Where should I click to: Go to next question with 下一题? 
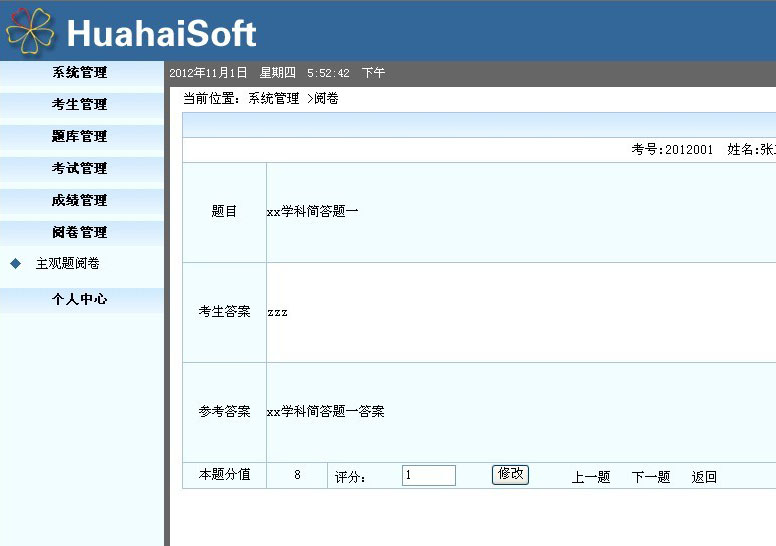651,477
